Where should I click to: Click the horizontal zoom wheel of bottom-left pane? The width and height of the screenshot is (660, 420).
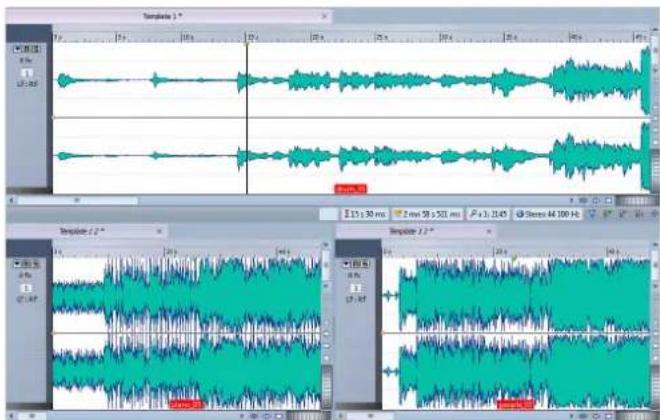point(308,416)
